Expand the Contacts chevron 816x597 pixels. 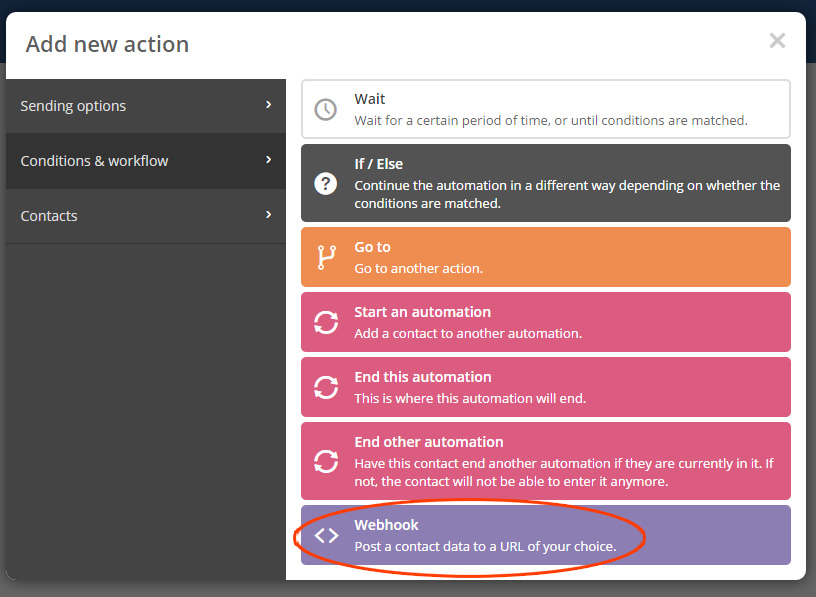[x=269, y=214]
